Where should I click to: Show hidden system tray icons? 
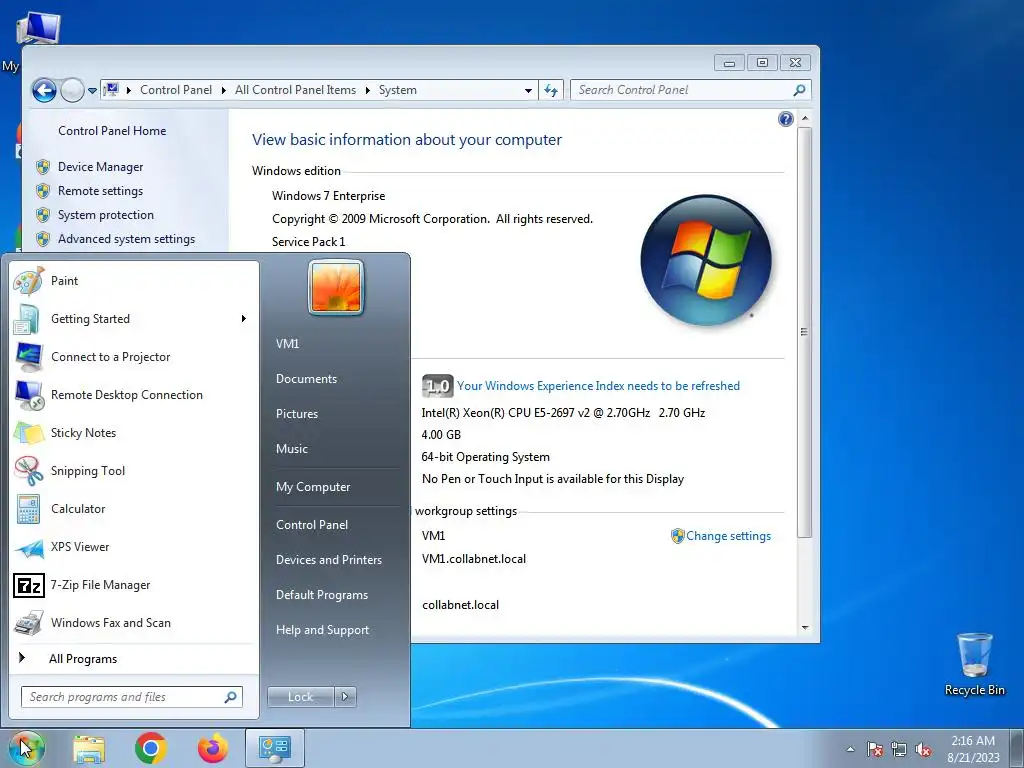pos(850,749)
